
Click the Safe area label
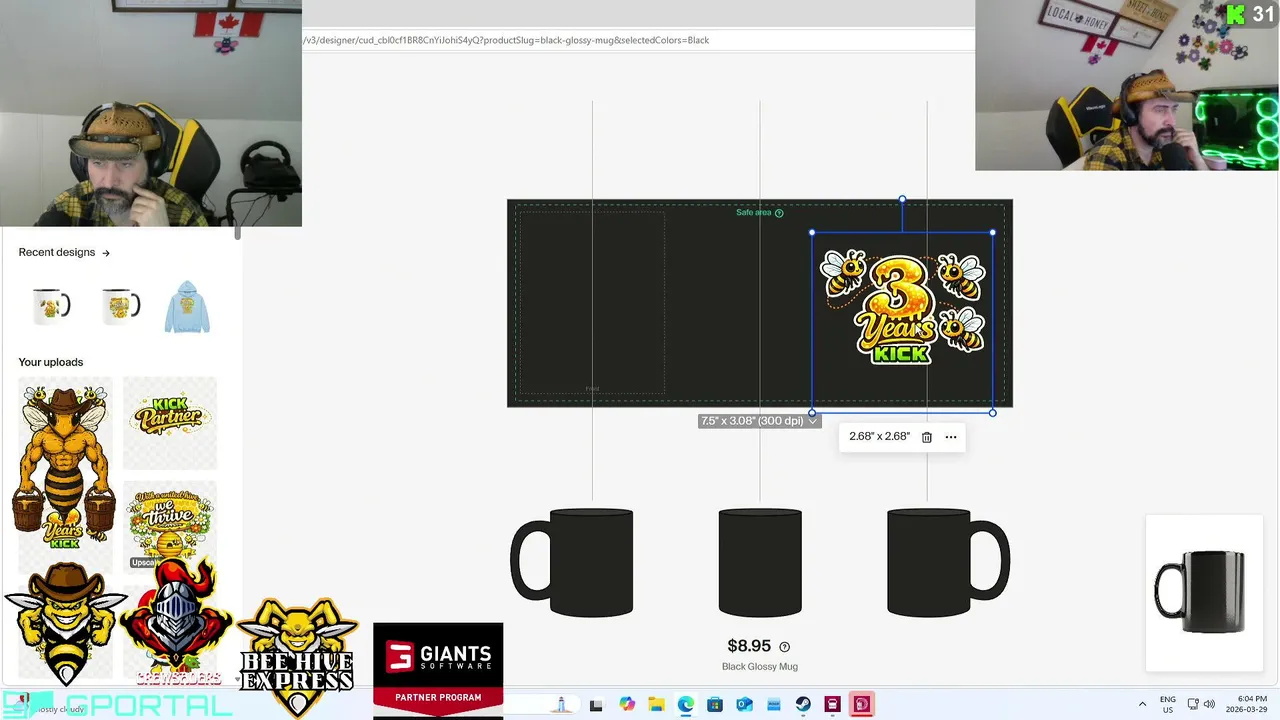coord(753,213)
